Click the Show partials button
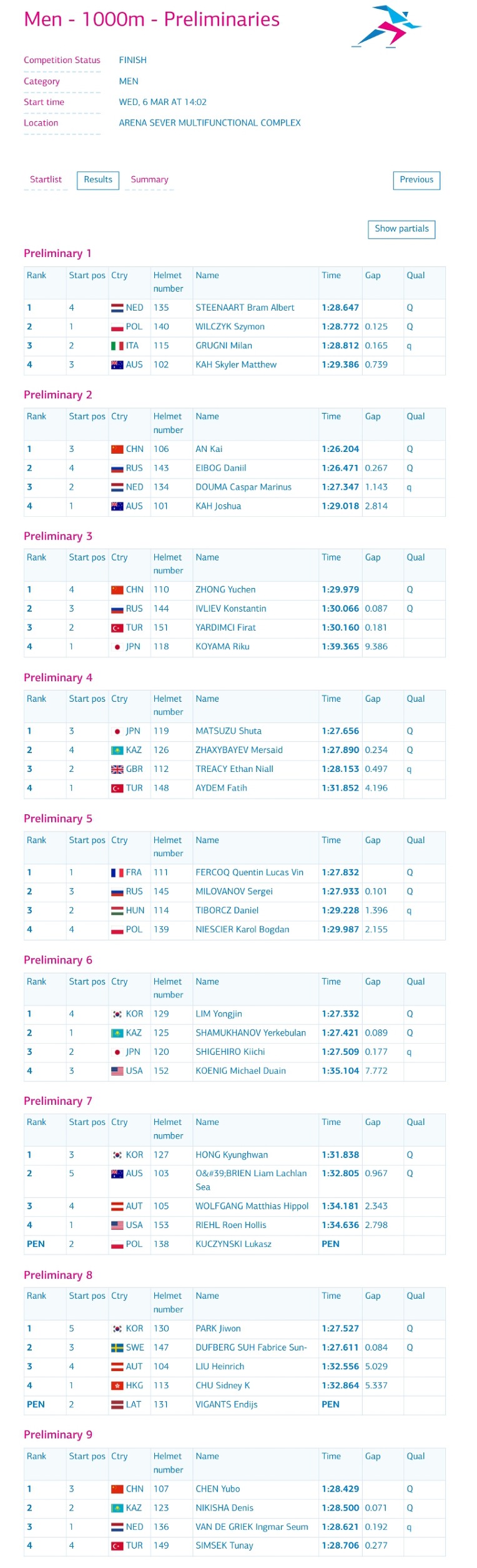The image size is (477, 1568). [x=401, y=229]
